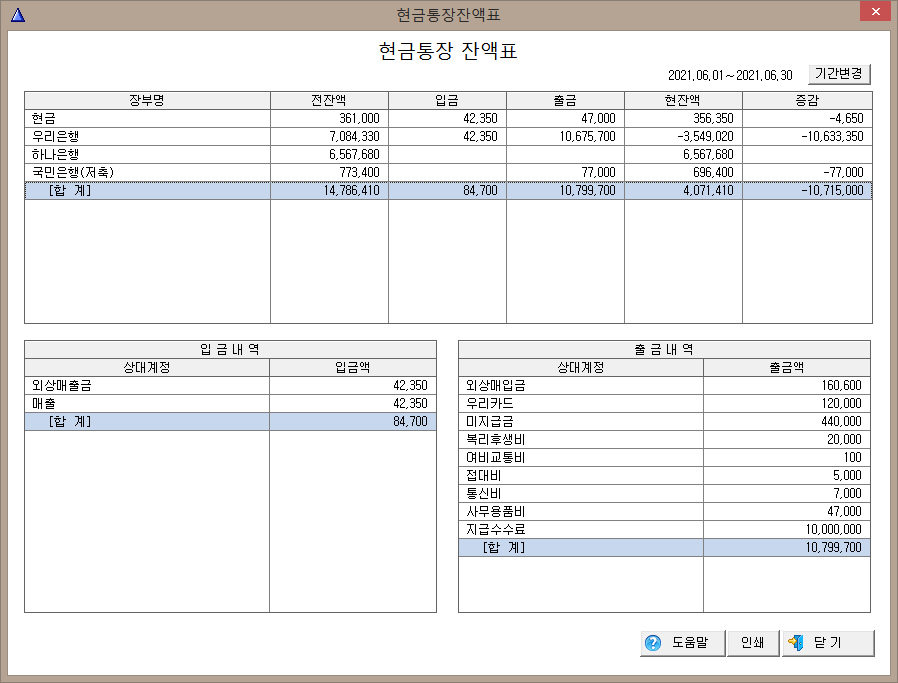Click the -10,633,350 change cell
Viewport: 898px width, 683px height.
click(808, 136)
